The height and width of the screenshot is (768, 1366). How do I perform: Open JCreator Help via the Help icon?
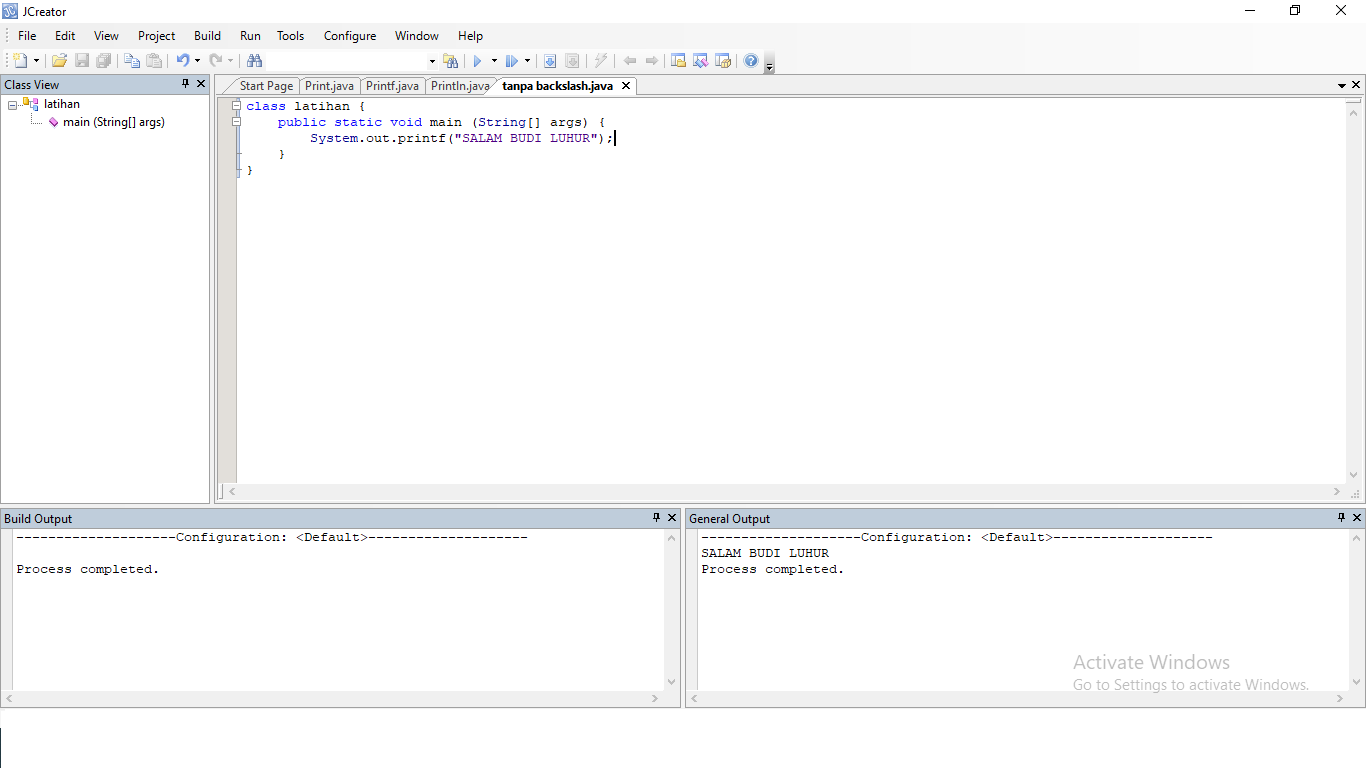751,60
